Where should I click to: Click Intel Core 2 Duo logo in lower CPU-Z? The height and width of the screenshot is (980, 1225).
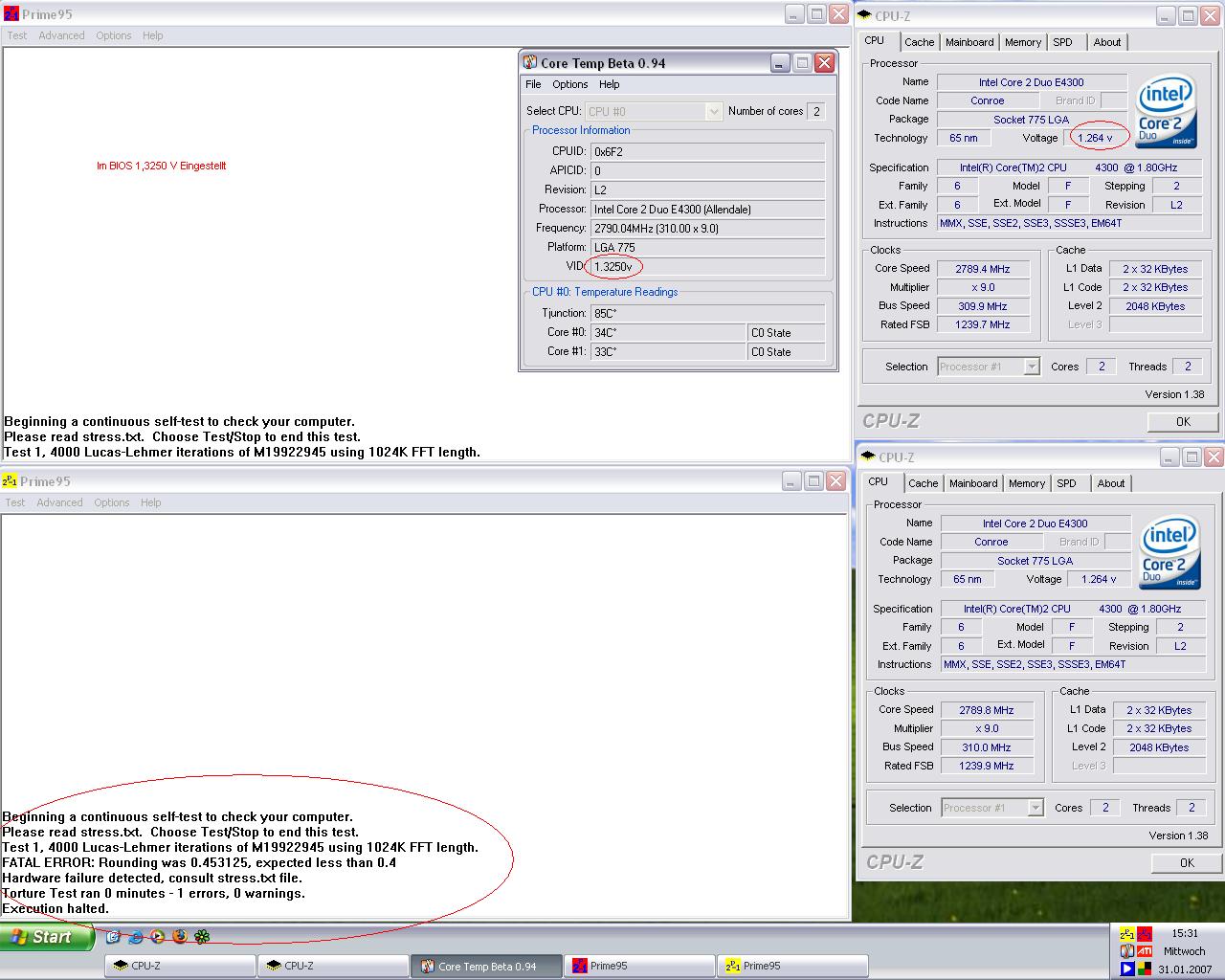pos(1169,552)
